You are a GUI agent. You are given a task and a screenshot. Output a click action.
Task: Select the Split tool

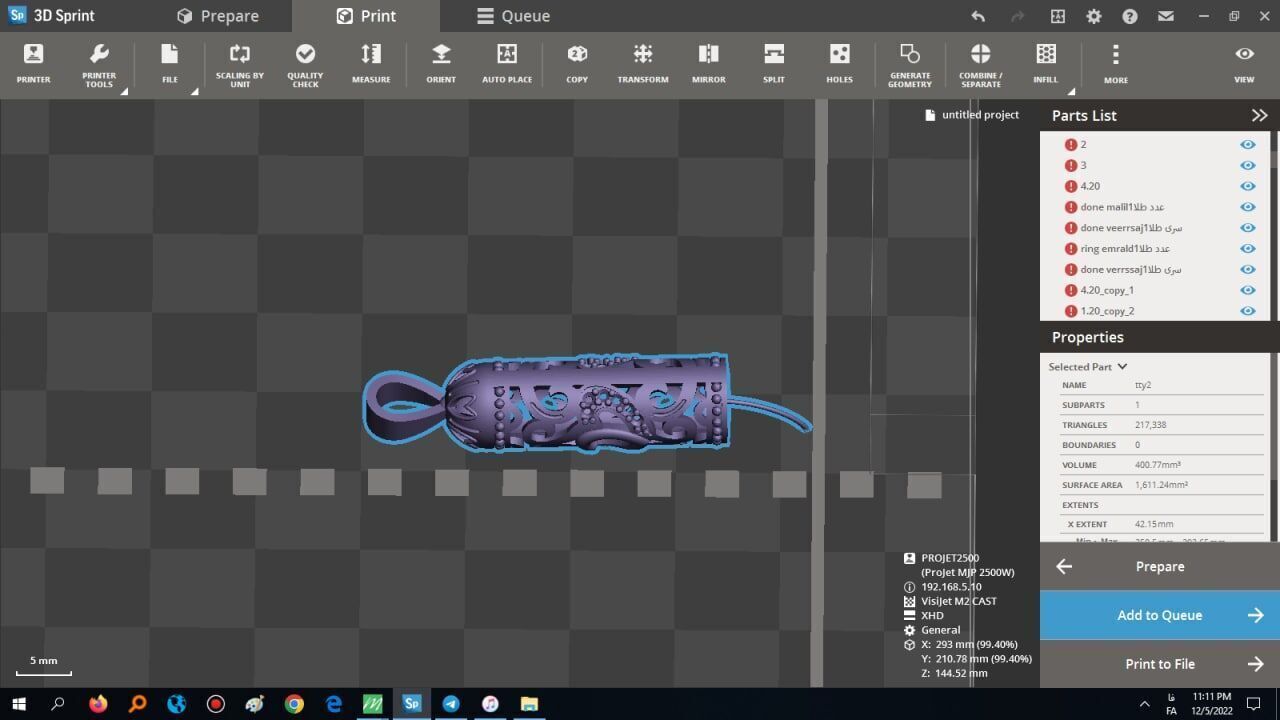pos(774,64)
